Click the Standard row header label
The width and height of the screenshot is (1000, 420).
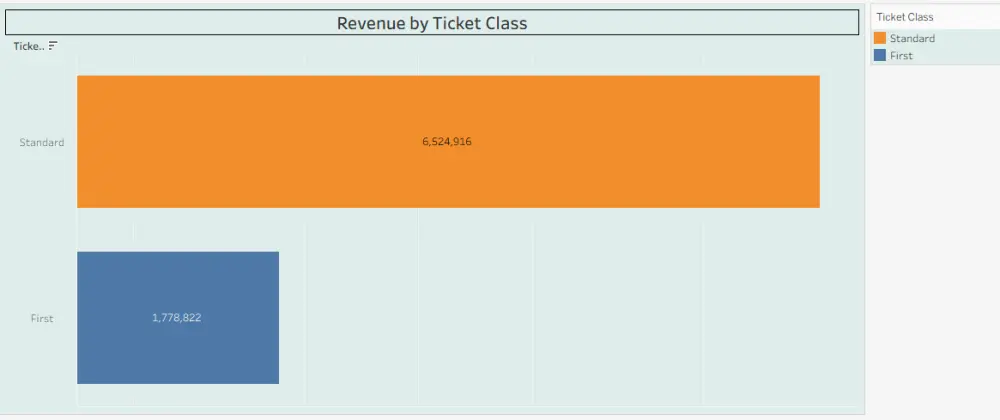(41, 142)
